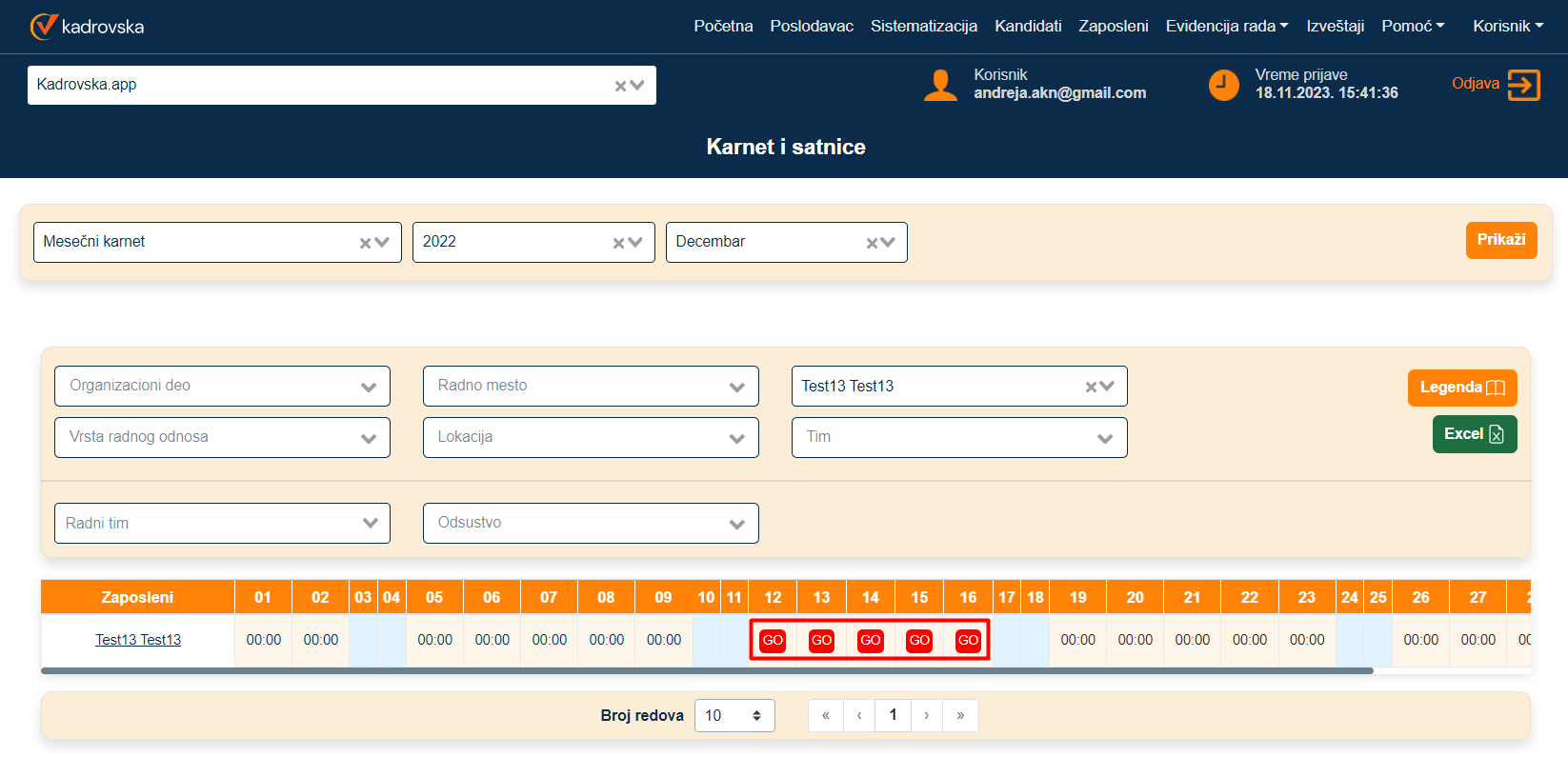The height and width of the screenshot is (777, 1568).
Task: Clear the Test13 Test13 employee filter
Action: pos(1091,387)
